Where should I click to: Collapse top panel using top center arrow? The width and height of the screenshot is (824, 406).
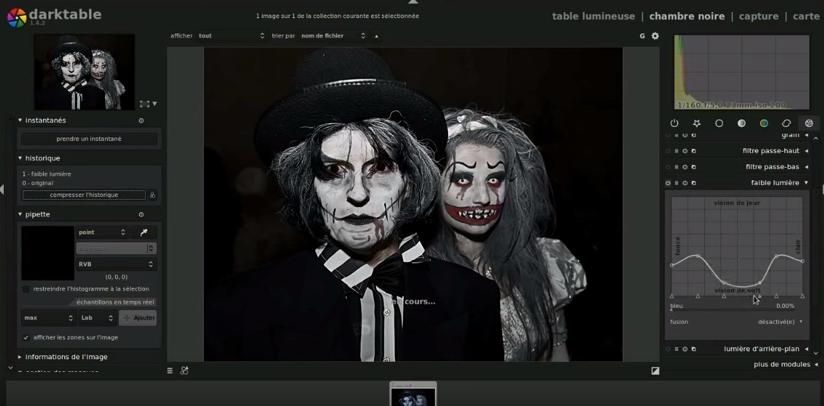click(413, 2)
